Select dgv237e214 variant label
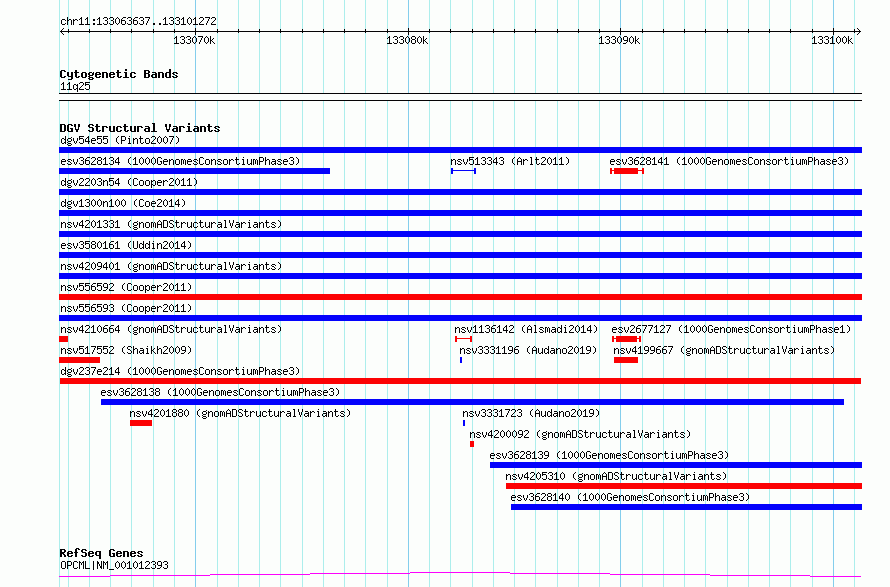Viewport: 890px width, 587px height. 180,371
